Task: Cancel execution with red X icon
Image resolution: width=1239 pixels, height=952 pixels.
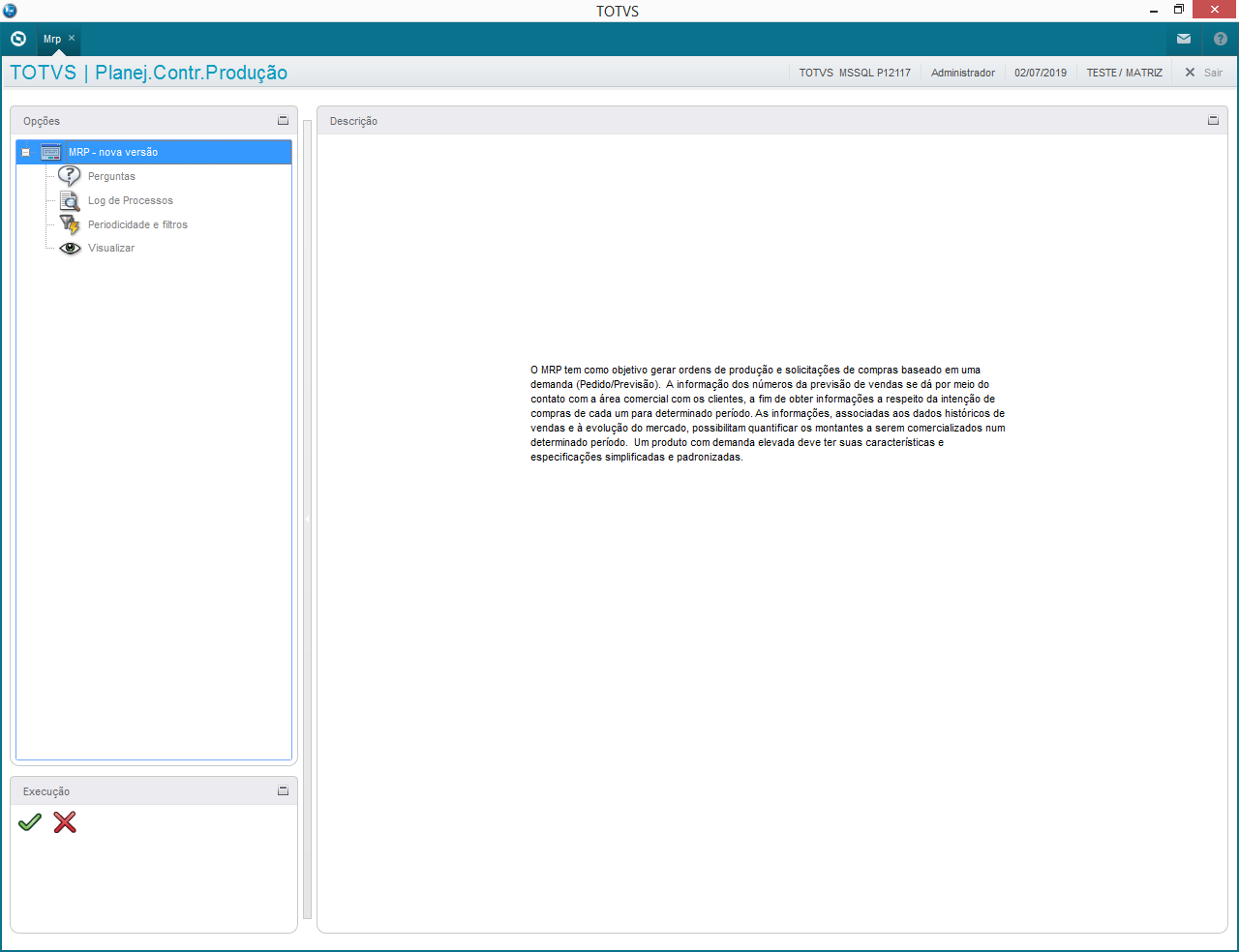Action: pyautogui.click(x=65, y=822)
